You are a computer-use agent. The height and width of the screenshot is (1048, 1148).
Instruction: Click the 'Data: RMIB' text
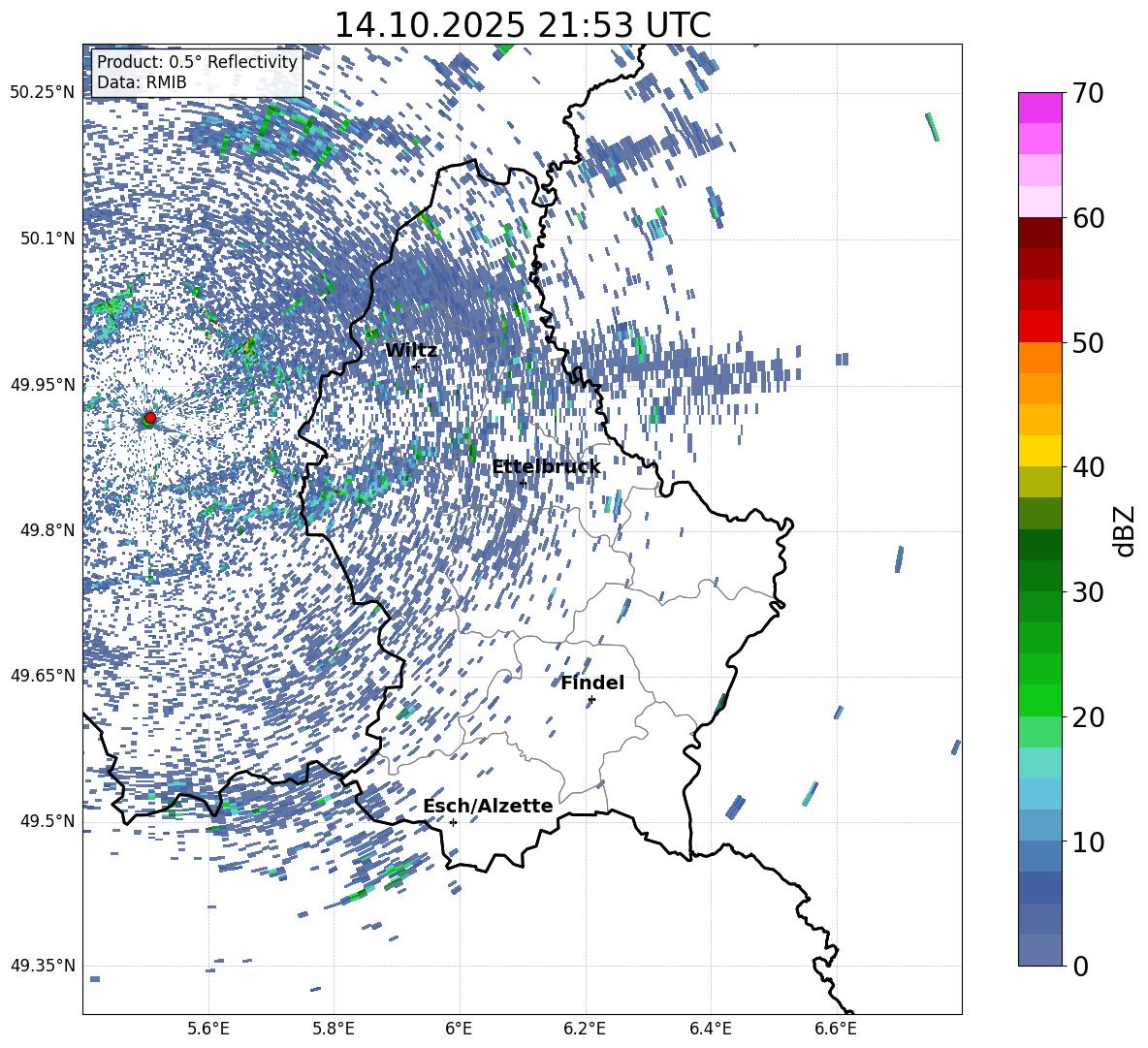pos(142,82)
